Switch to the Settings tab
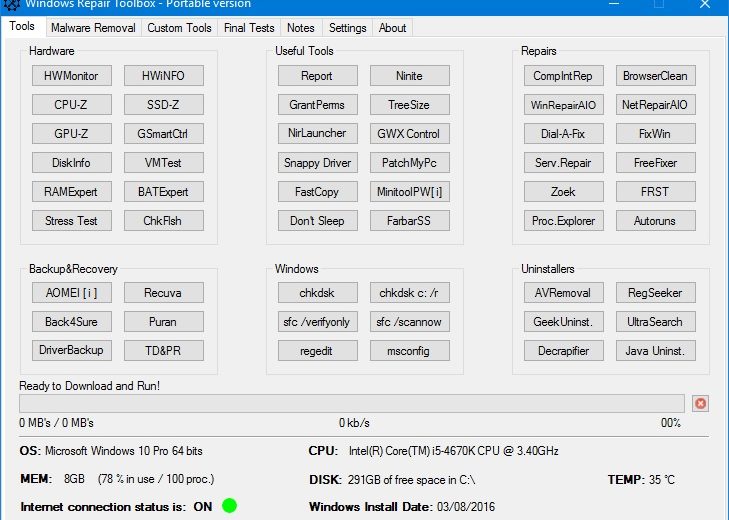Viewport: 729px width, 520px height. 347,28
